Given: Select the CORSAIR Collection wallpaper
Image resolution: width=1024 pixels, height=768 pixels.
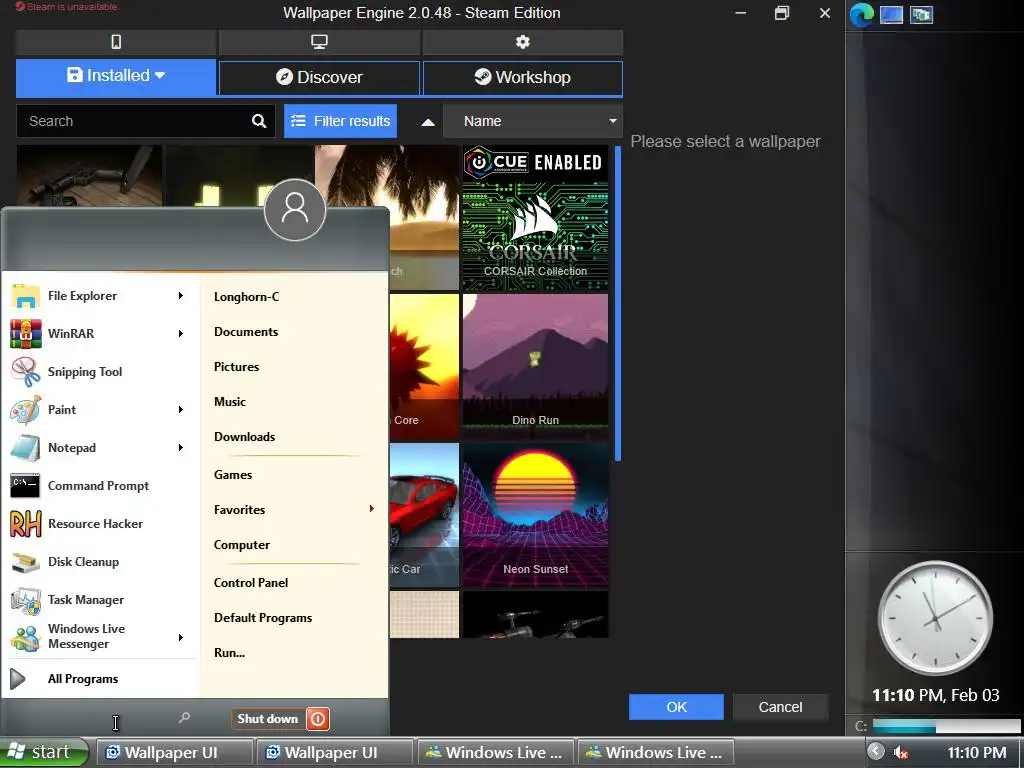Looking at the screenshot, I should 536,217.
